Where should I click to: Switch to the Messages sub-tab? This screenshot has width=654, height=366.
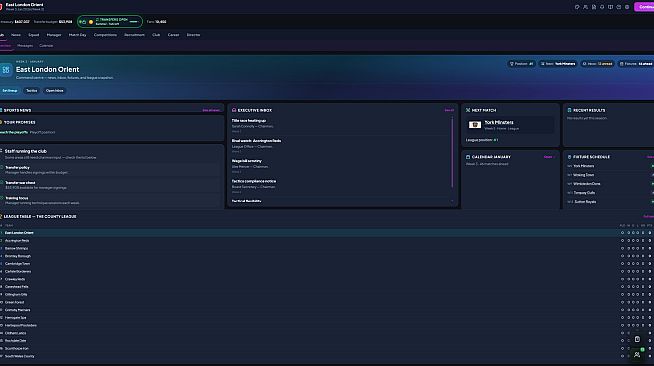tap(25, 46)
